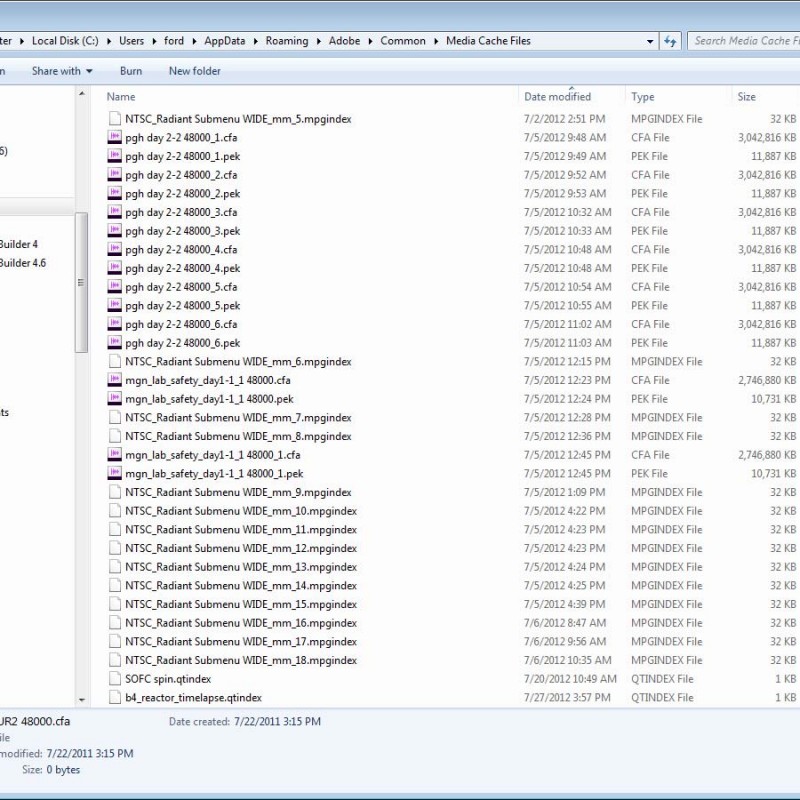Image resolution: width=800 pixels, height=800 pixels.
Task: Sort files by the Date modified column
Action: point(557,97)
